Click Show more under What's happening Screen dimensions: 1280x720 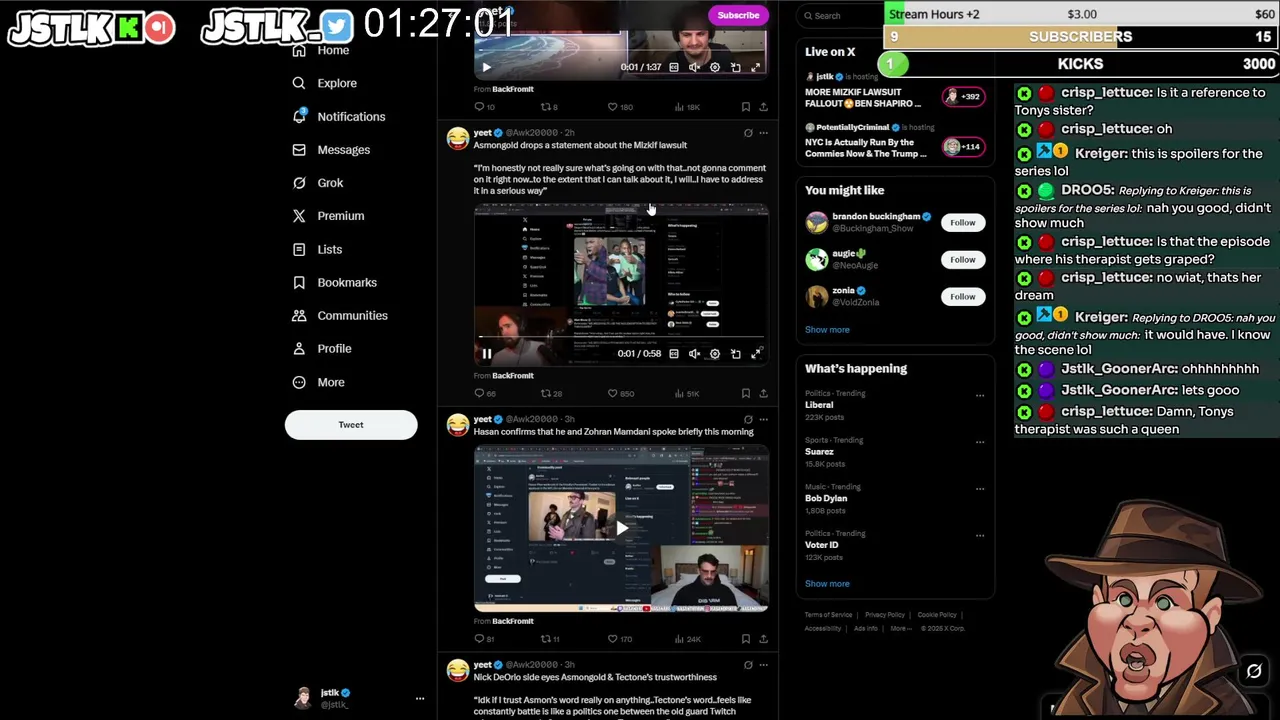(x=827, y=584)
